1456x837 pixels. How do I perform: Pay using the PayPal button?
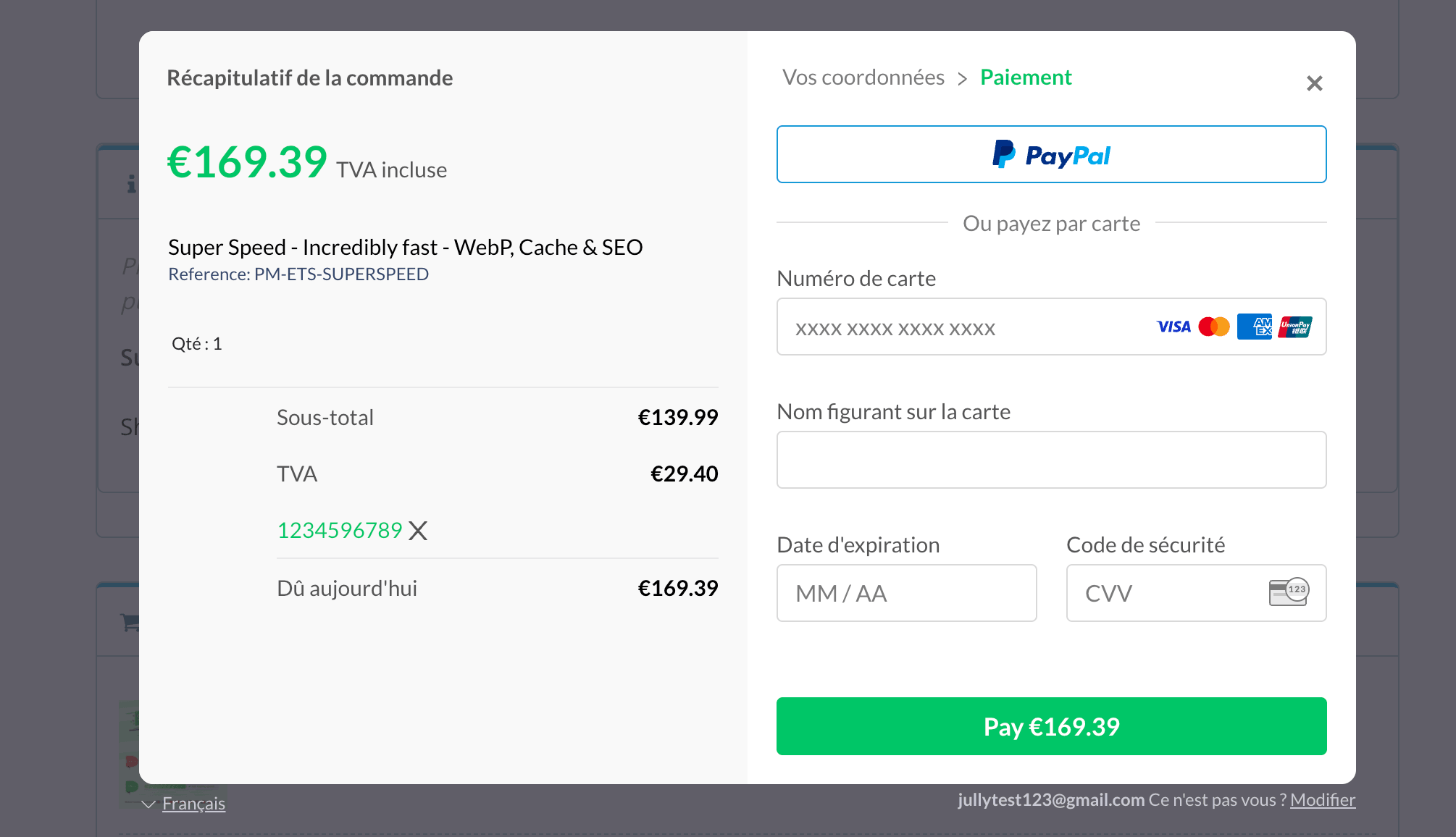pyautogui.click(x=1051, y=154)
